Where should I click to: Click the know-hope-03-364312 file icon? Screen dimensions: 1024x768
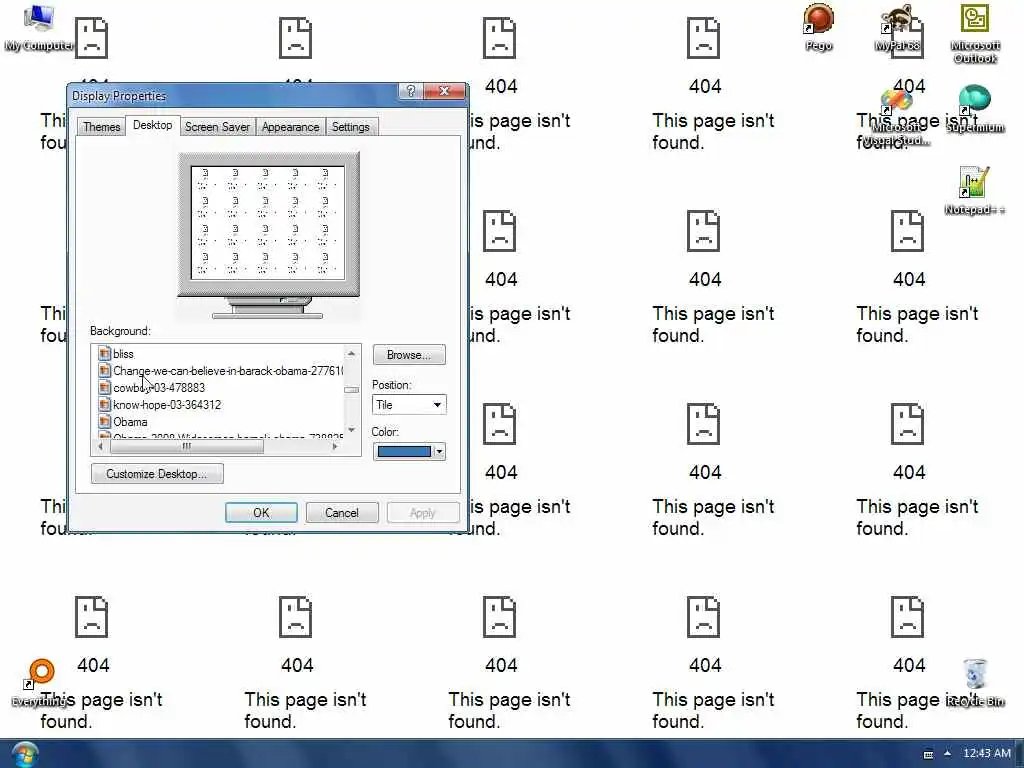(x=104, y=404)
